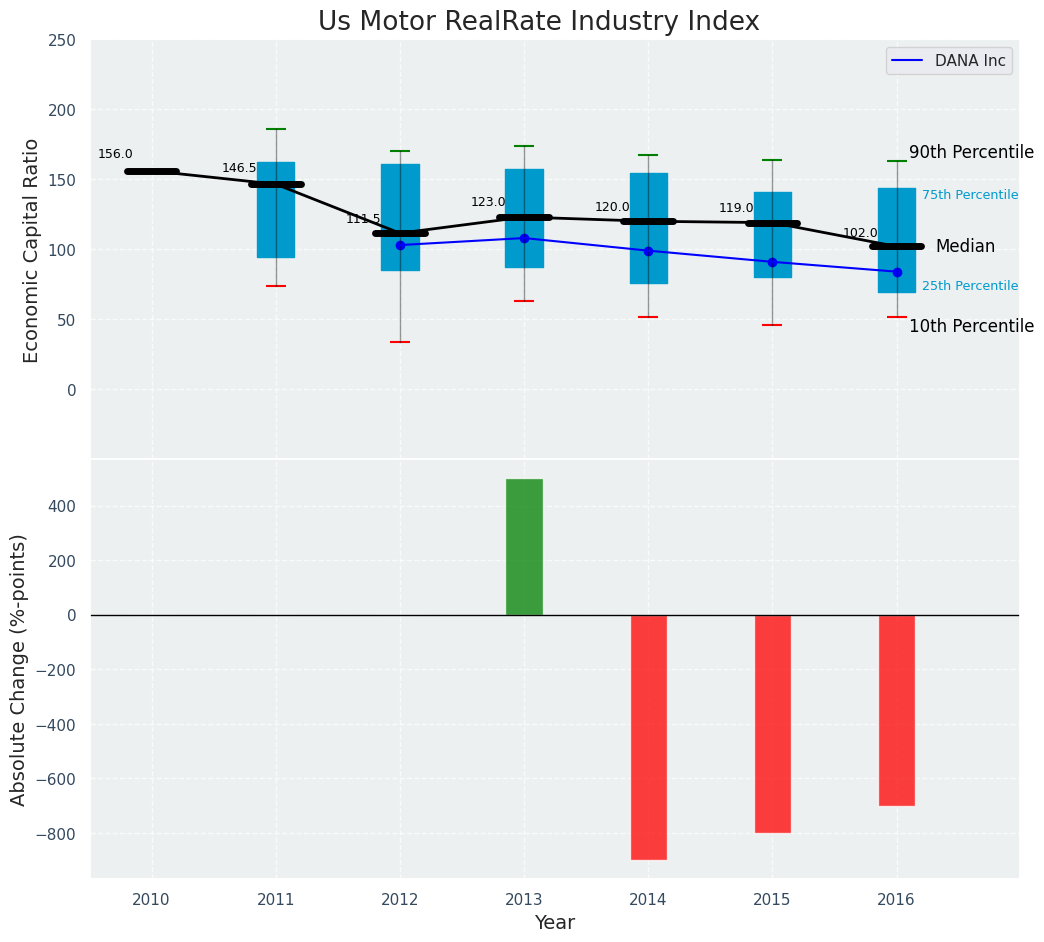Click the Median annotation beside 2016
The width and height of the screenshot is (1044, 942).
click(x=965, y=246)
